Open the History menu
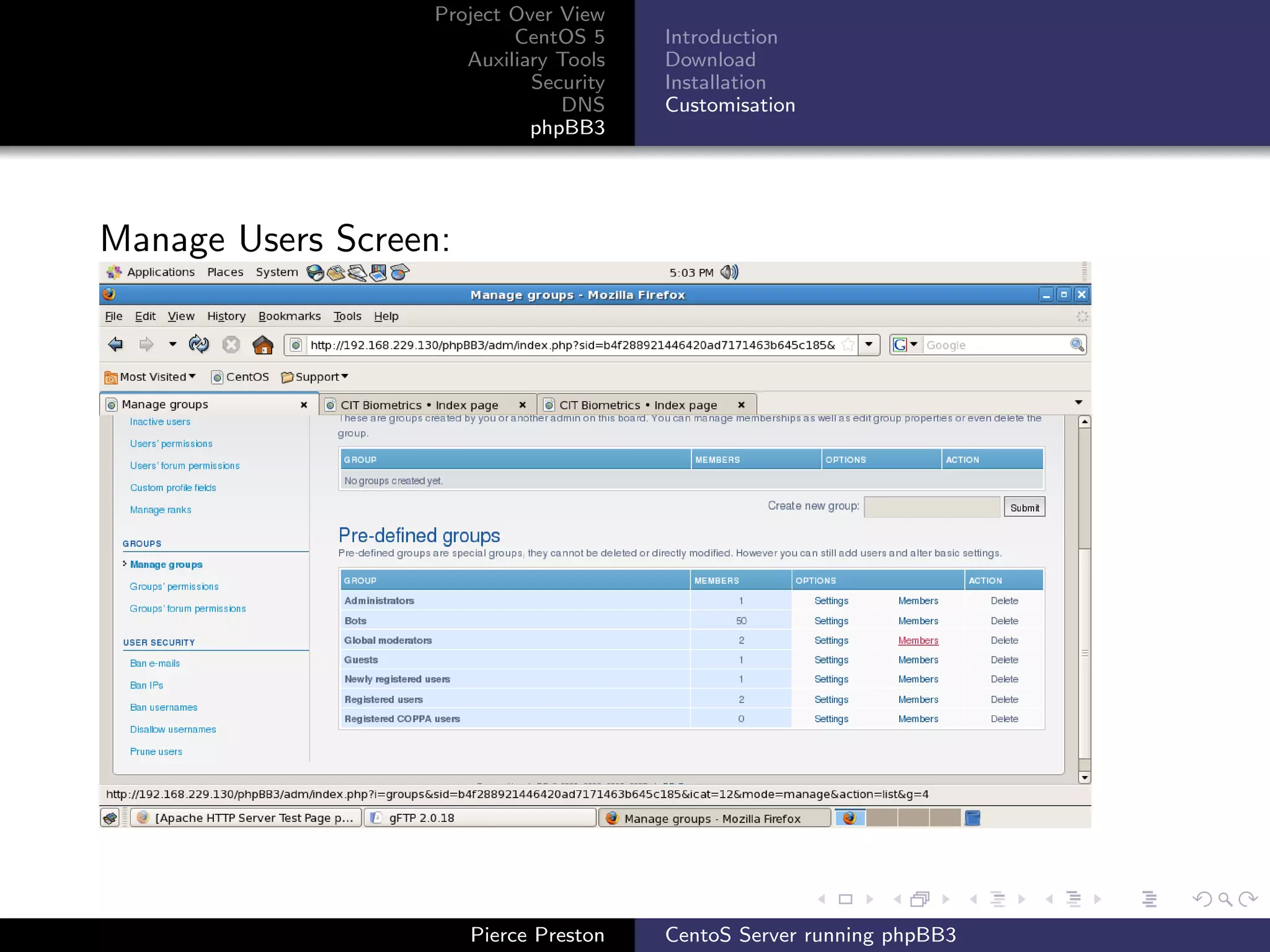Viewport: 1270px width, 952px height. point(226,316)
